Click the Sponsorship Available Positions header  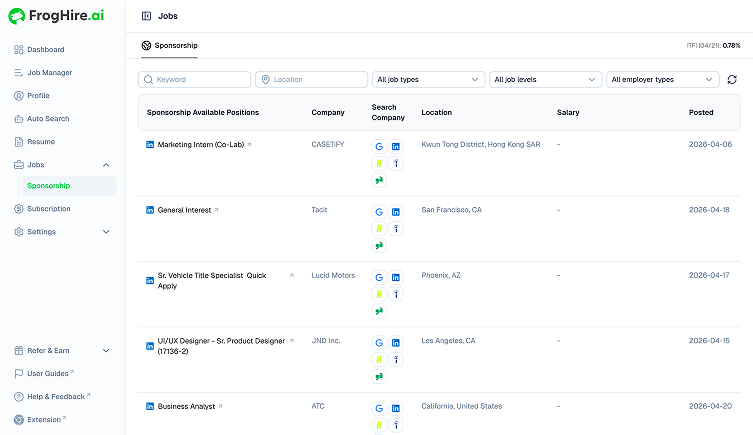[203, 112]
